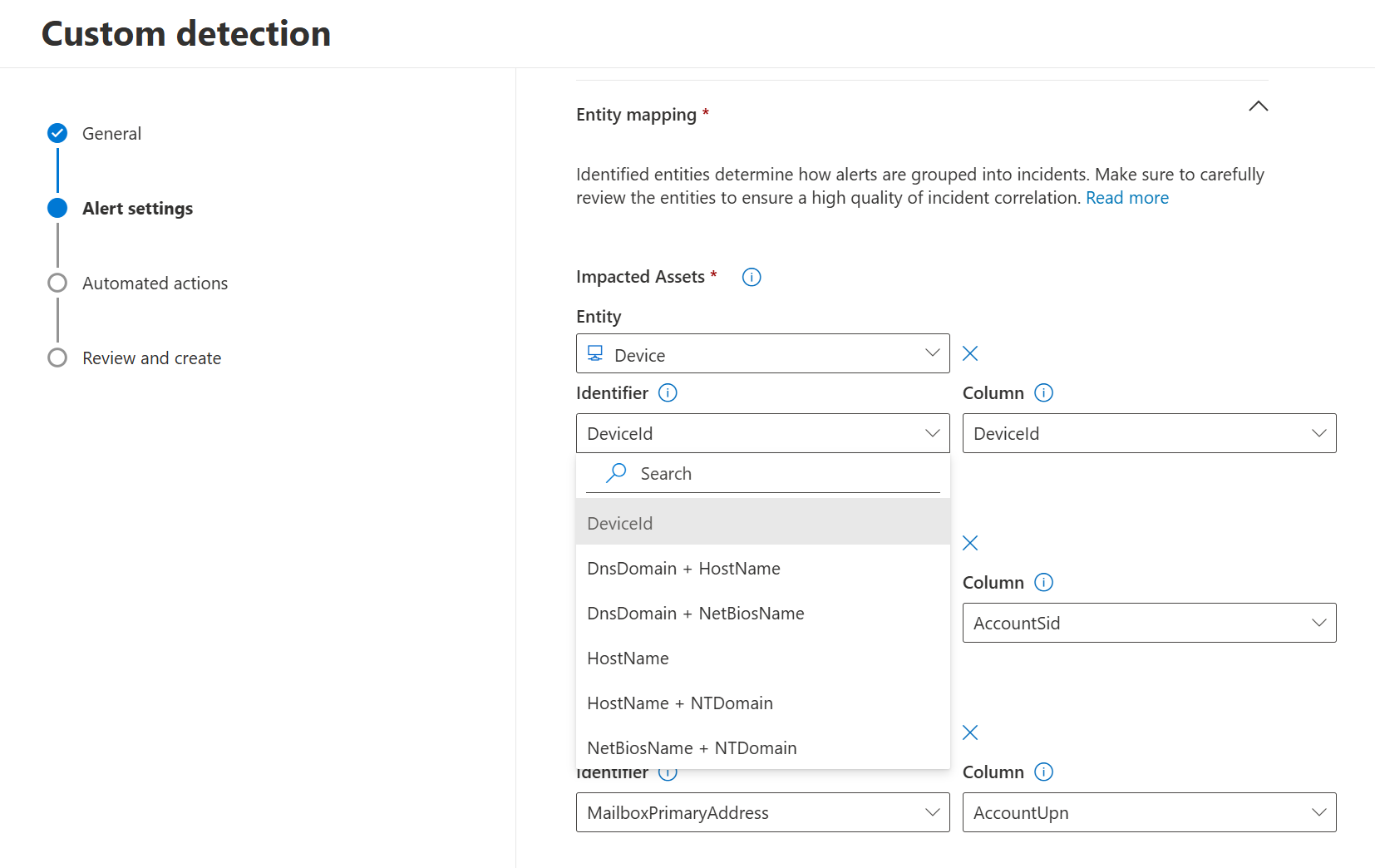Open the AccountUpn column dropdown
Viewport: 1375px width, 868px height.
(x=1149, y=813)
